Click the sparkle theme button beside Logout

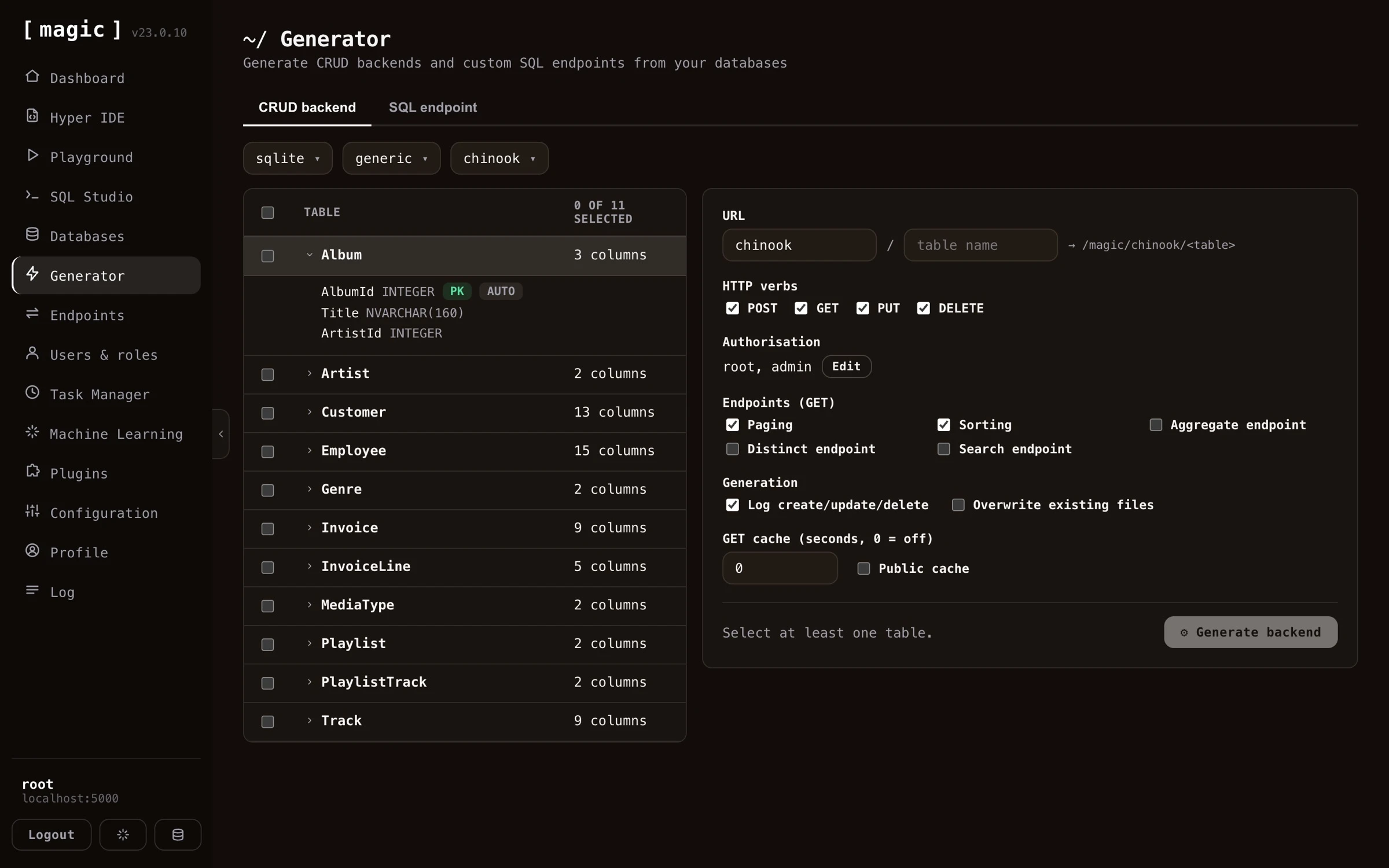pos(123,834)
